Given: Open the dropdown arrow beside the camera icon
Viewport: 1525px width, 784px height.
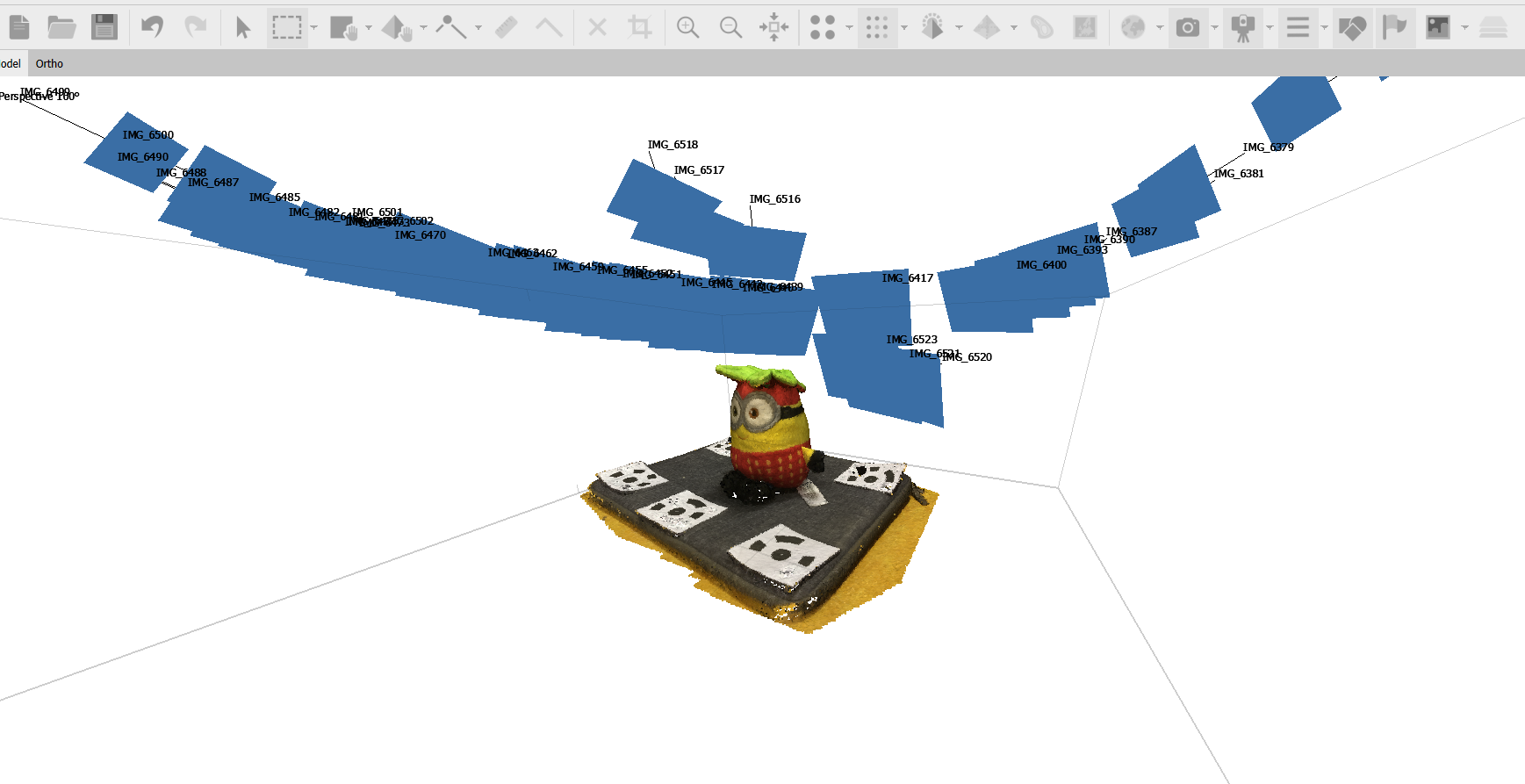Looking at the screenshot, I should (1214, 27).
